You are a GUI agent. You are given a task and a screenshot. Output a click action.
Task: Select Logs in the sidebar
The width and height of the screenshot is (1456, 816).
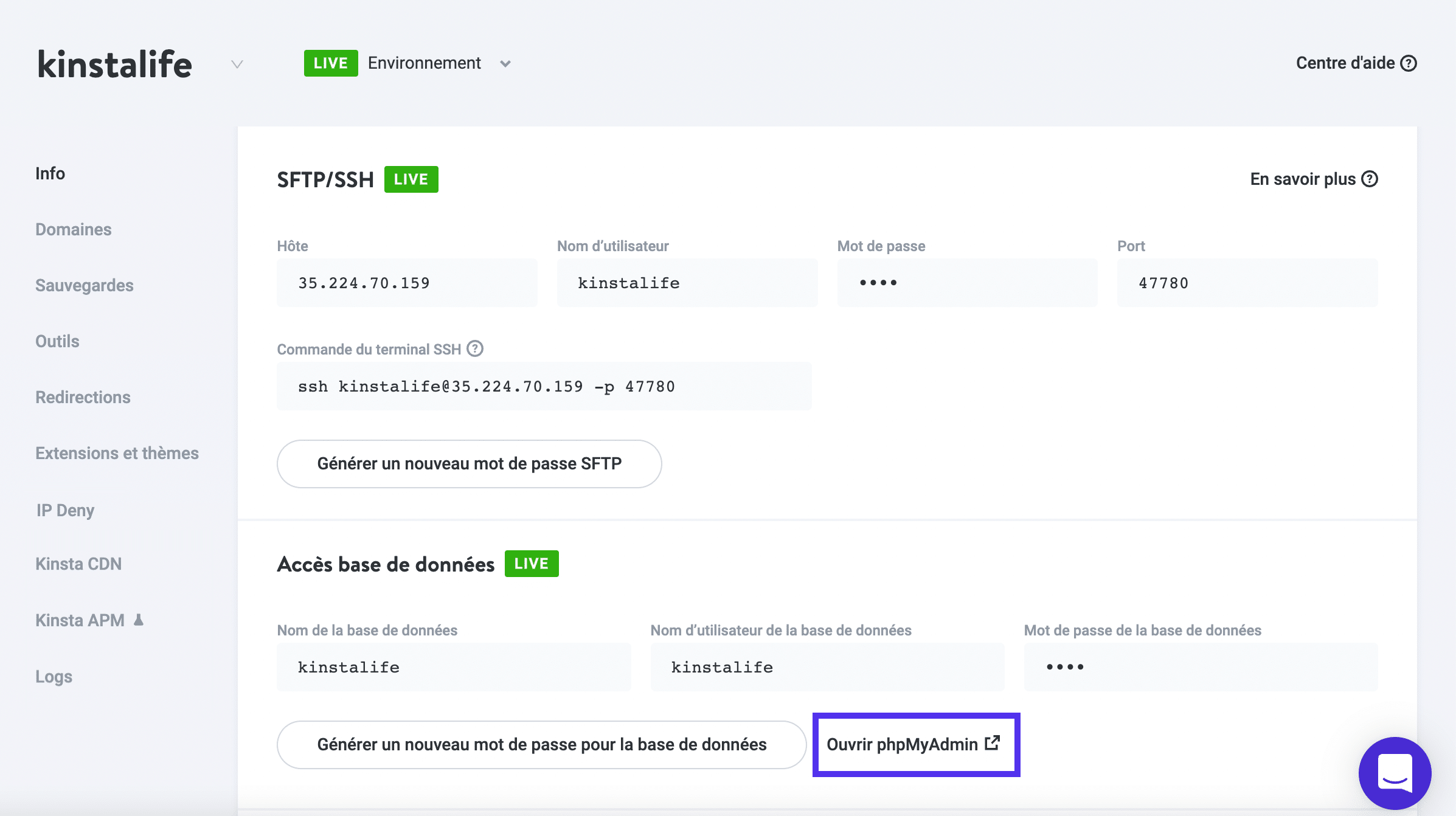[54, 676]
